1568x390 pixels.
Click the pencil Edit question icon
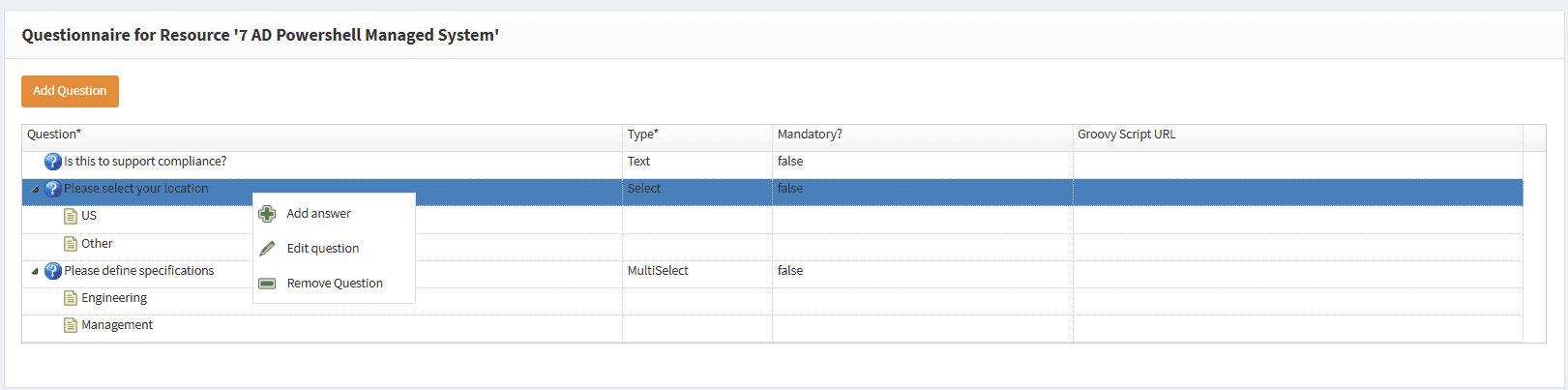point(267,249)
